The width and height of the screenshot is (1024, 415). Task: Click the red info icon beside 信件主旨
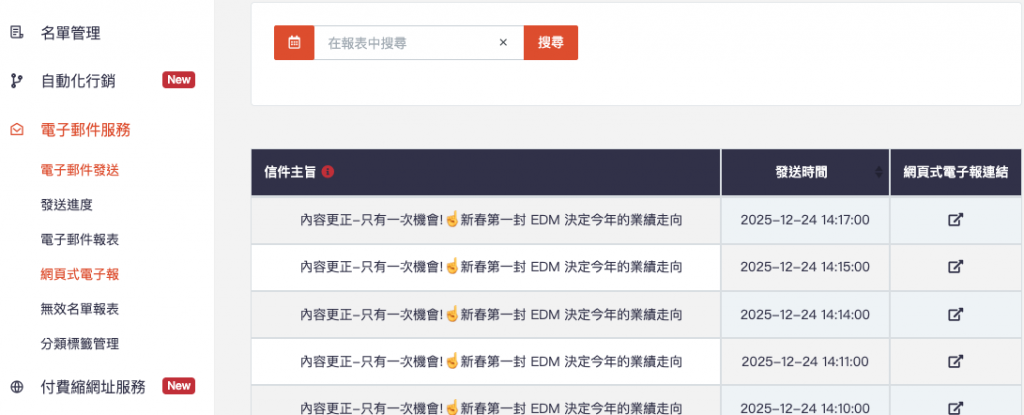click(328, 172)
